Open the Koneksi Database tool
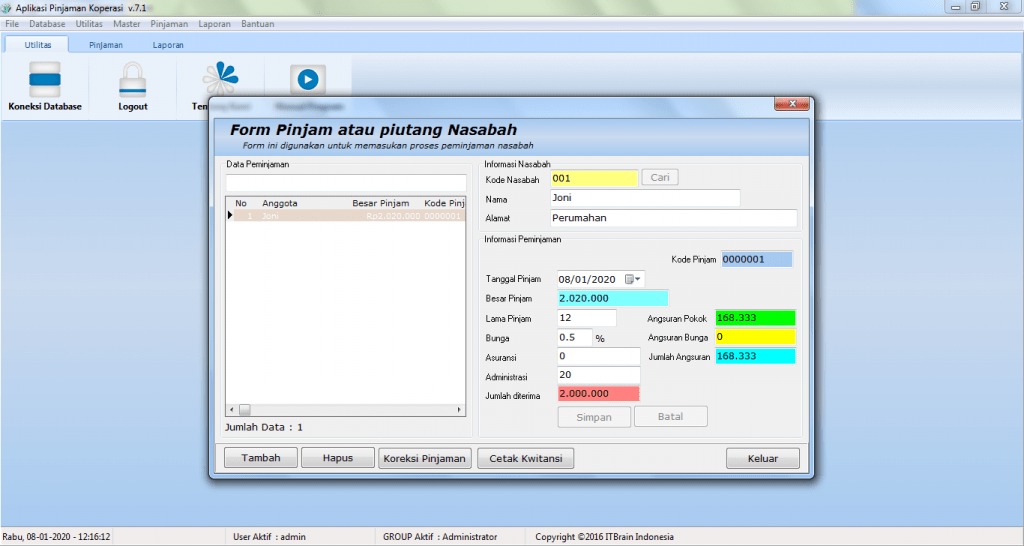This screenshot has width=1024, height=546. pyautogui.click(x=44, y=87)
